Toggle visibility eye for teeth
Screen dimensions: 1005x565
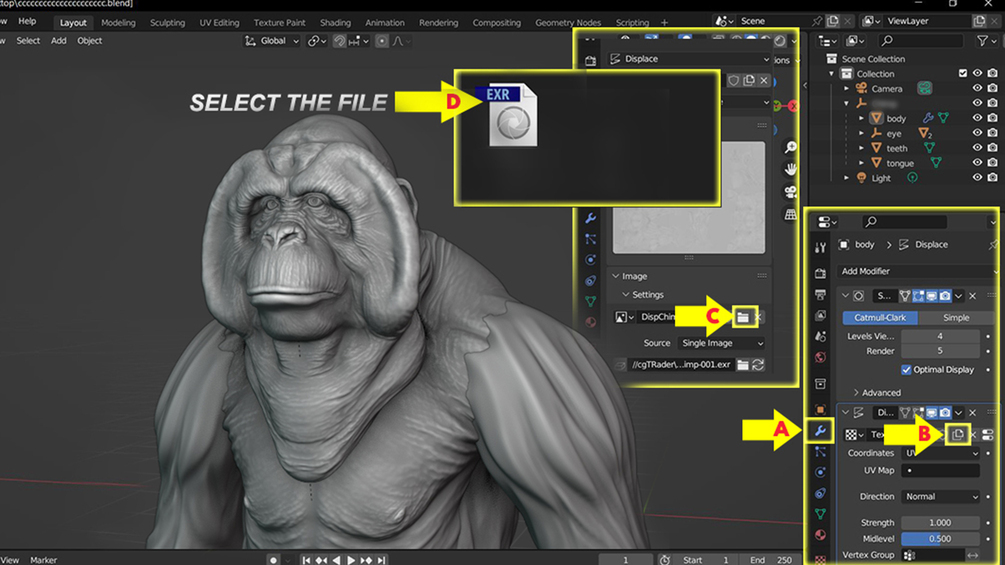click(977, 148)
